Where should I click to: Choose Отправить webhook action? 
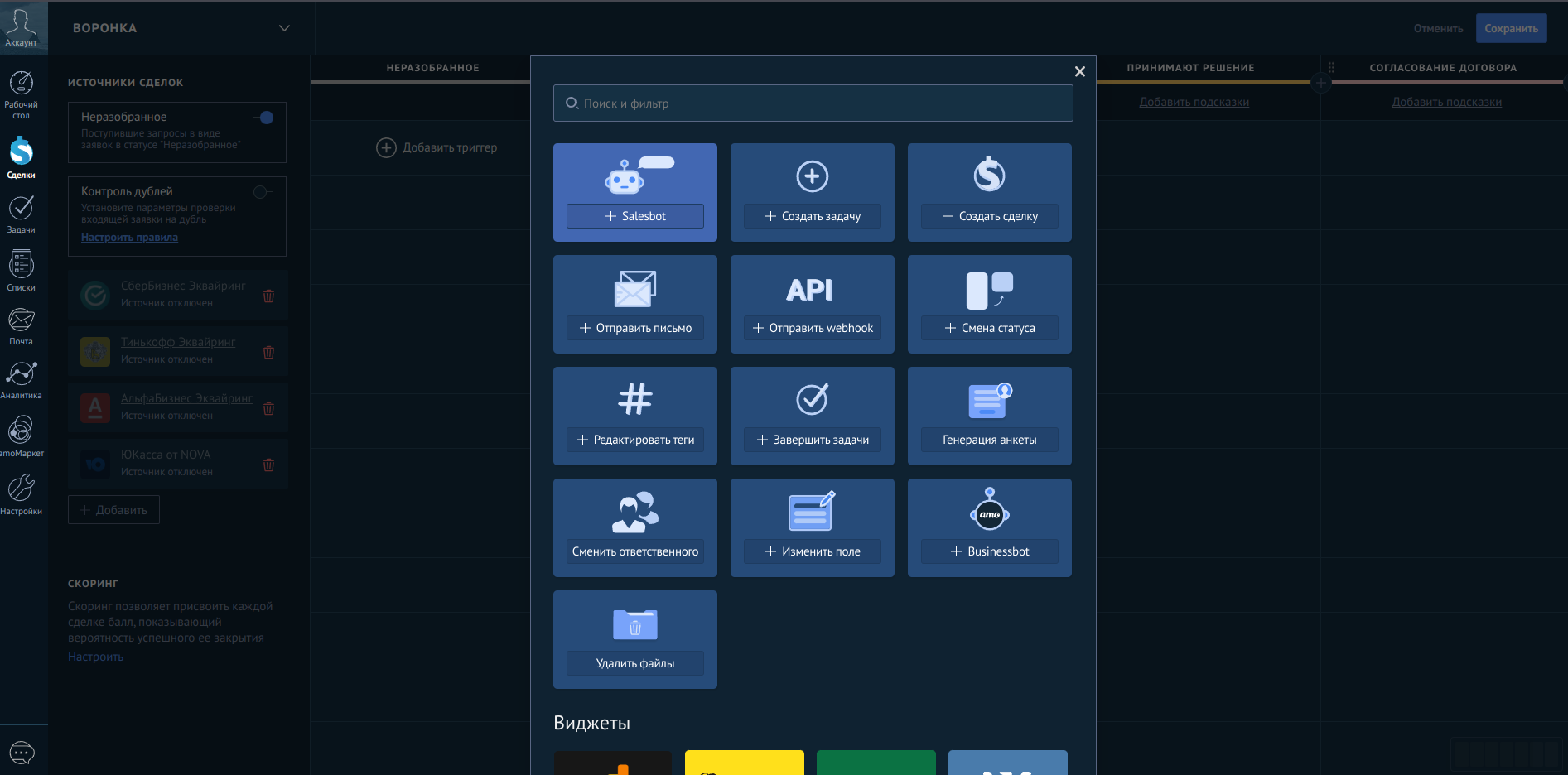pos(812,328)
